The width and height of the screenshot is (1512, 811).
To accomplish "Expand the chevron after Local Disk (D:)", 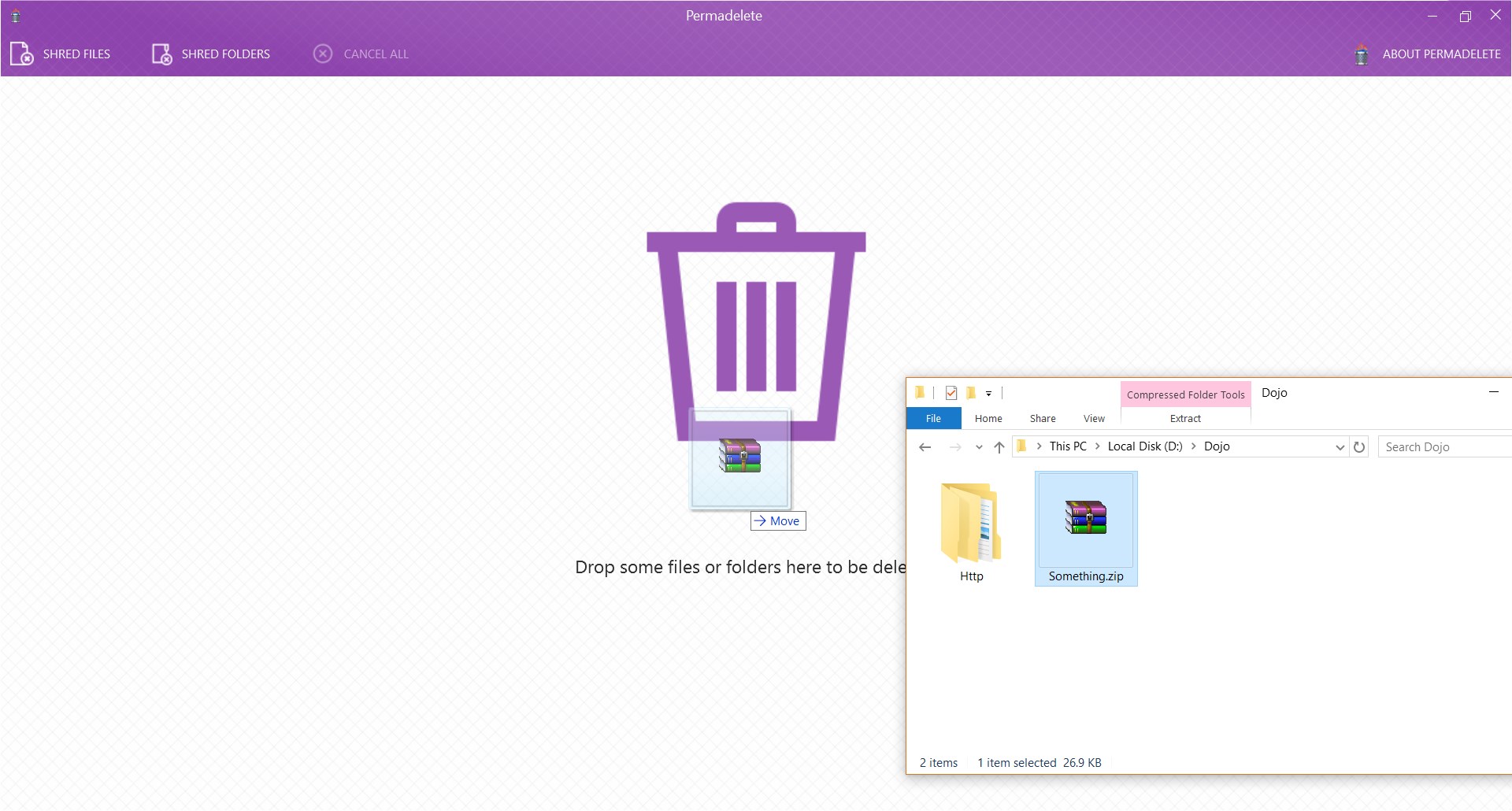I will [1193, 446].
